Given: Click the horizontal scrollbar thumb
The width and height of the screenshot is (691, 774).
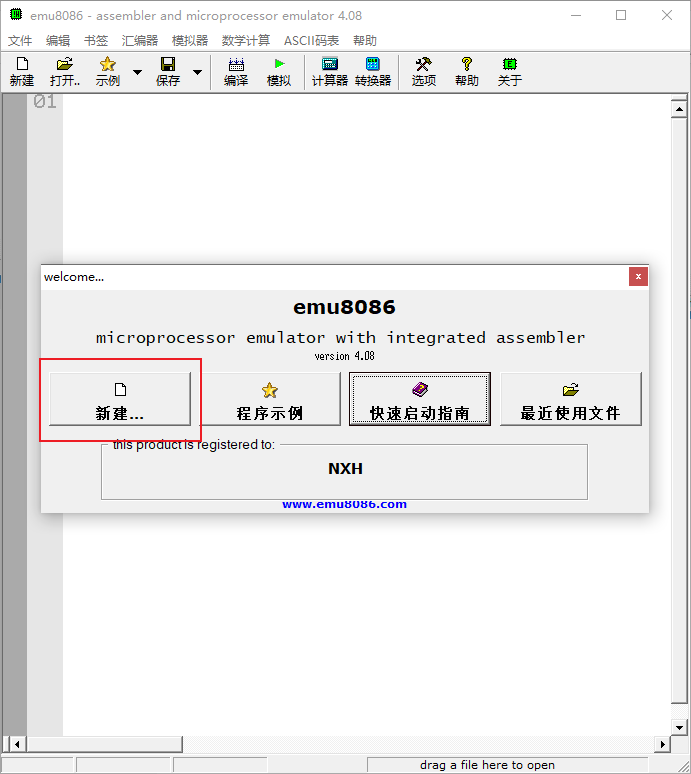Looking at the screenshot, I should tap(105, 744).
